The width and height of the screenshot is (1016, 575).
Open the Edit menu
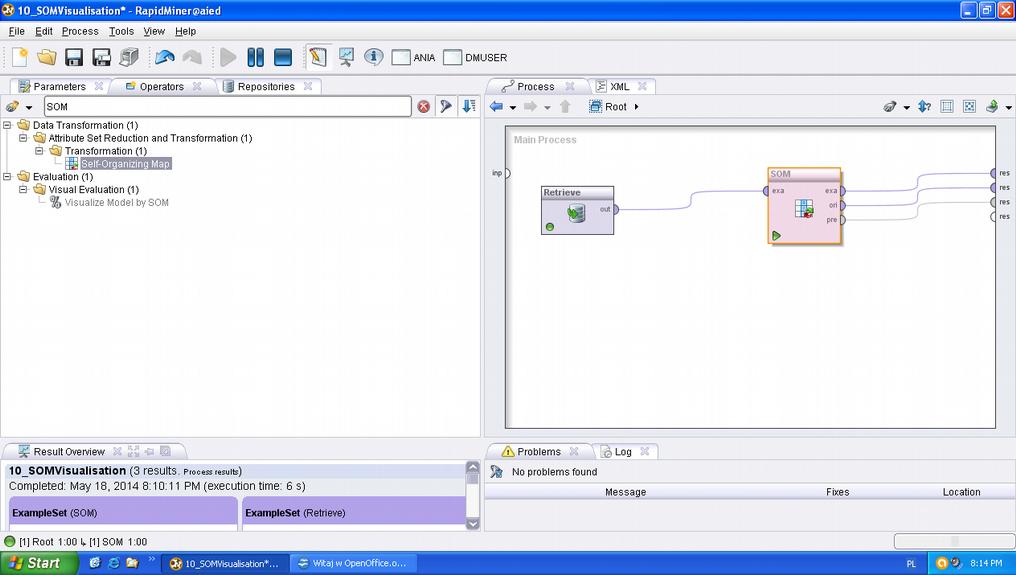[x=43, y=31]
